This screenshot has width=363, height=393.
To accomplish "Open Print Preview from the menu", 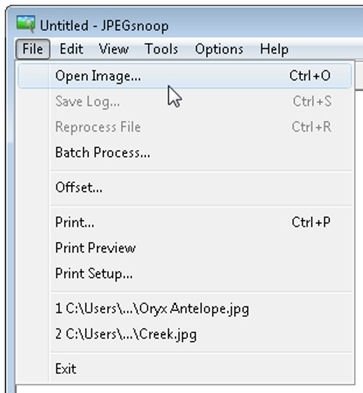I will 185,248.
